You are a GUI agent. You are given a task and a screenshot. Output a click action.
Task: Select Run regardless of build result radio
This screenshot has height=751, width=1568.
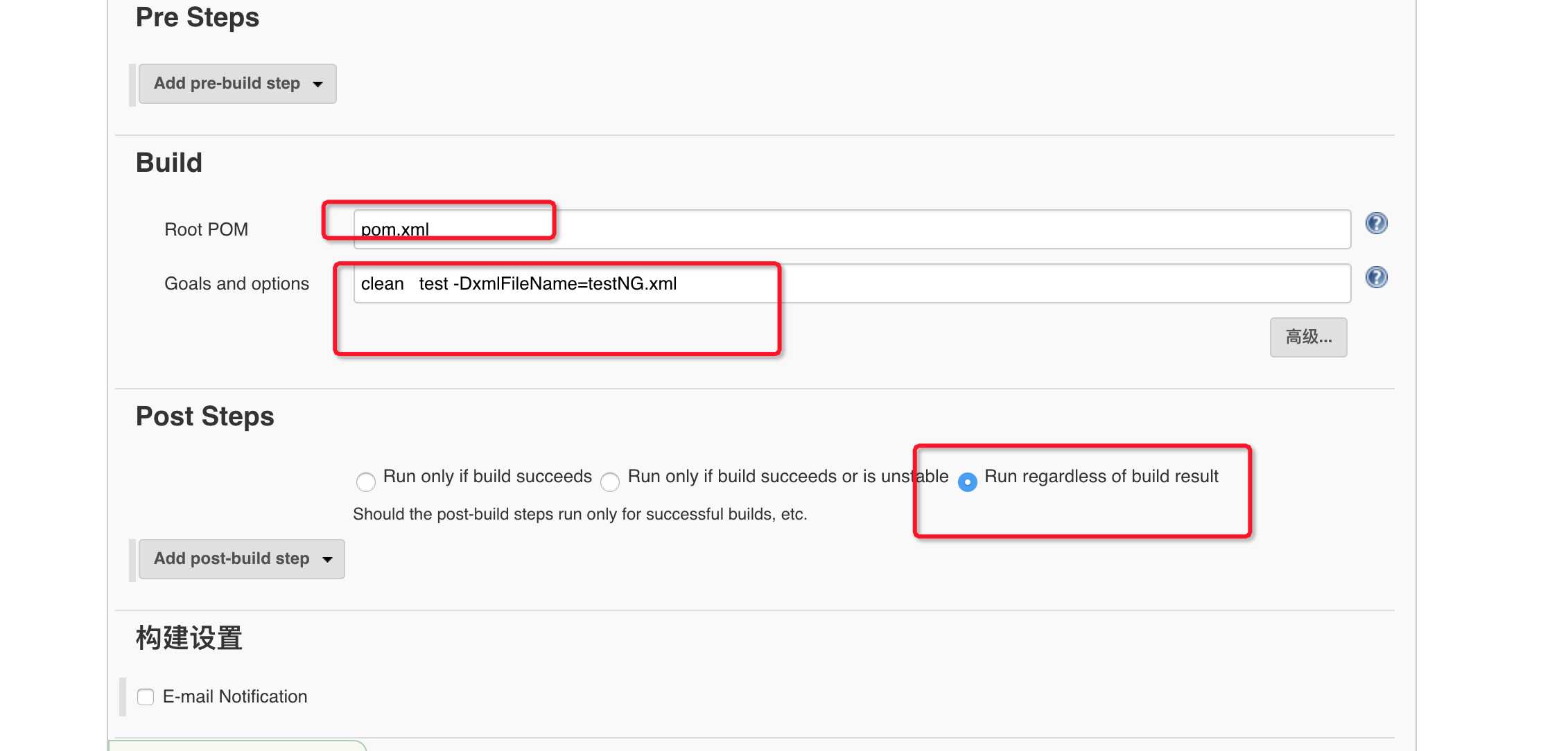tap(967, 480)
